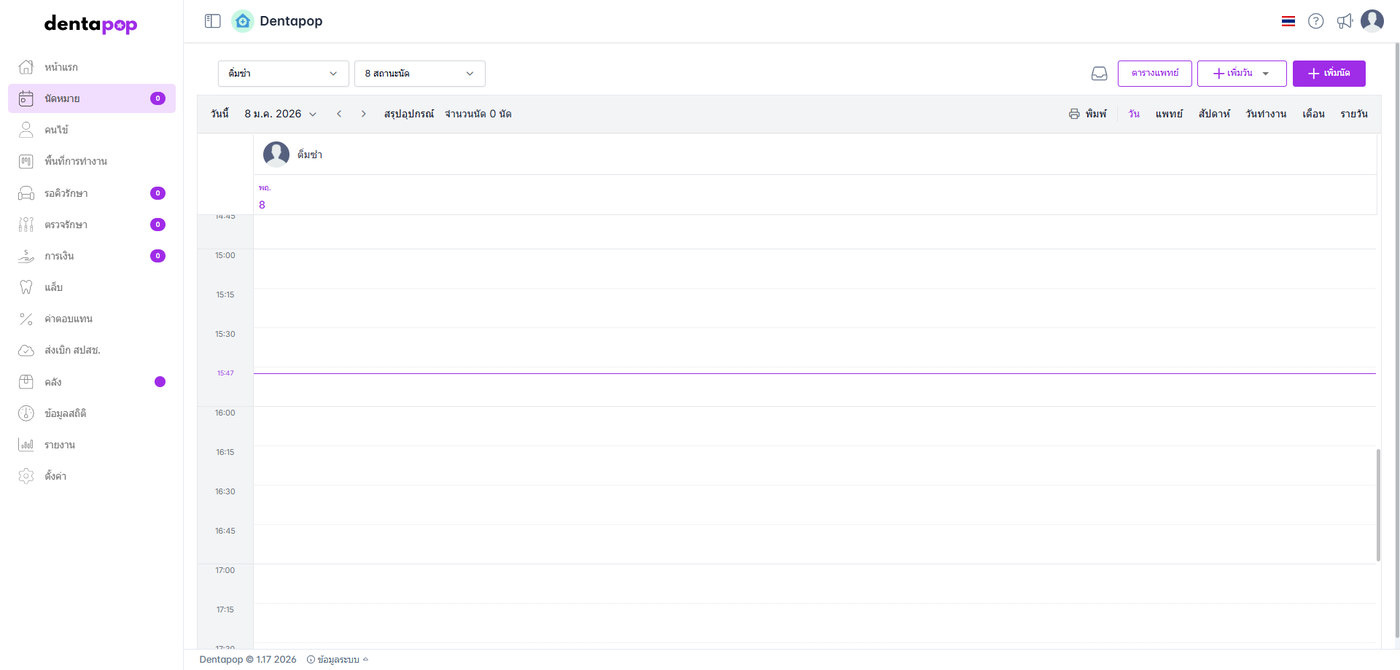Click the ข้อมูลระบบ footer link
The width and height of the screenshot is (1400, 670).
338,659
